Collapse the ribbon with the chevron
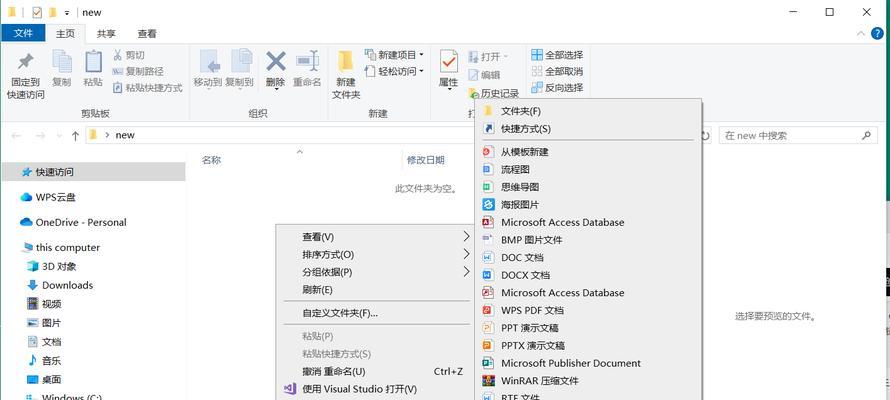Screen dimensions: 890x400 point(860,33)
